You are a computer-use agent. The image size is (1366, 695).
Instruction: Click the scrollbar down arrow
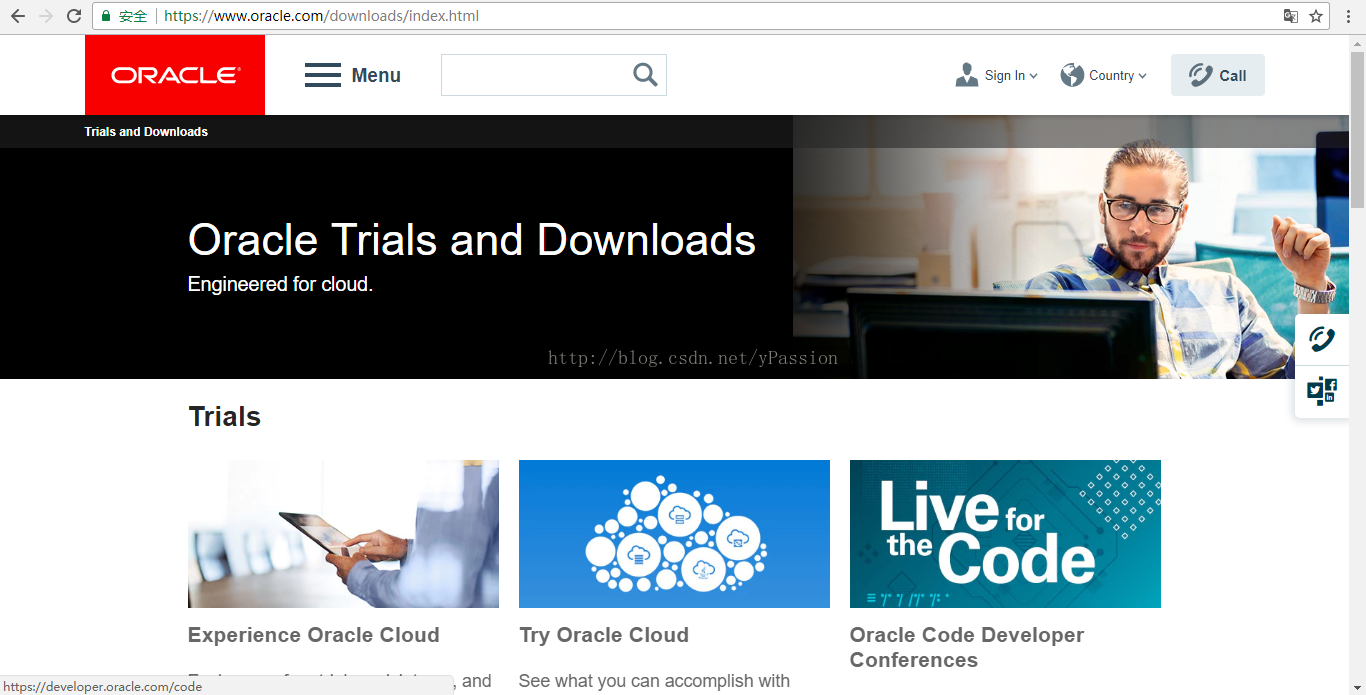(1358, 686)
